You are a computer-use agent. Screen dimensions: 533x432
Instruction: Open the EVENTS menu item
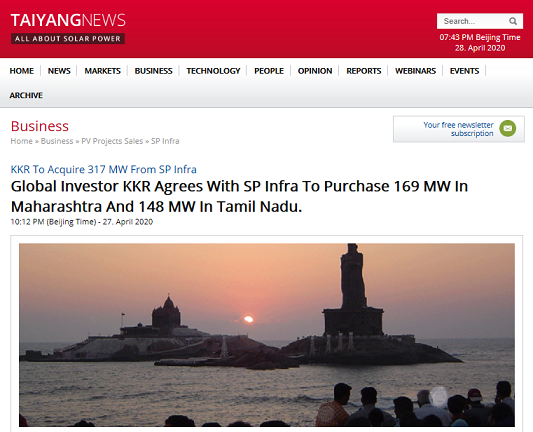pyautogui.click(x=464, y=71)
